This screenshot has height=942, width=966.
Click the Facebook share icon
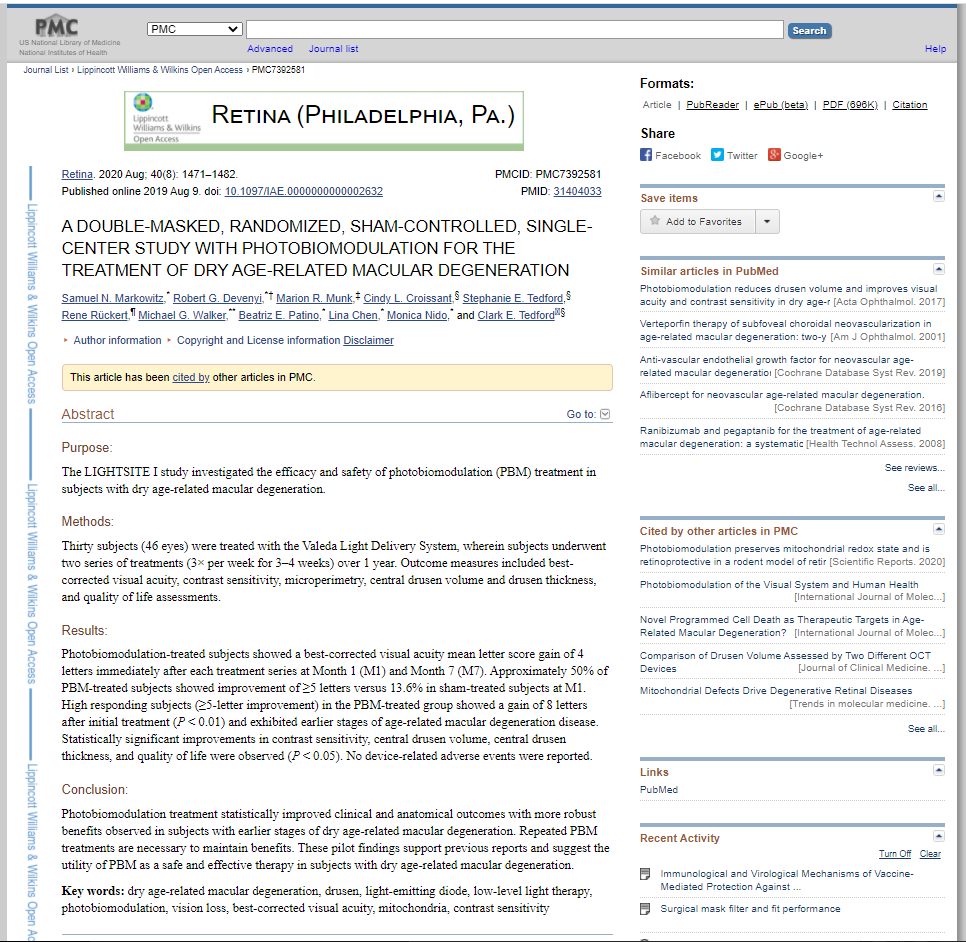(646, 155)
